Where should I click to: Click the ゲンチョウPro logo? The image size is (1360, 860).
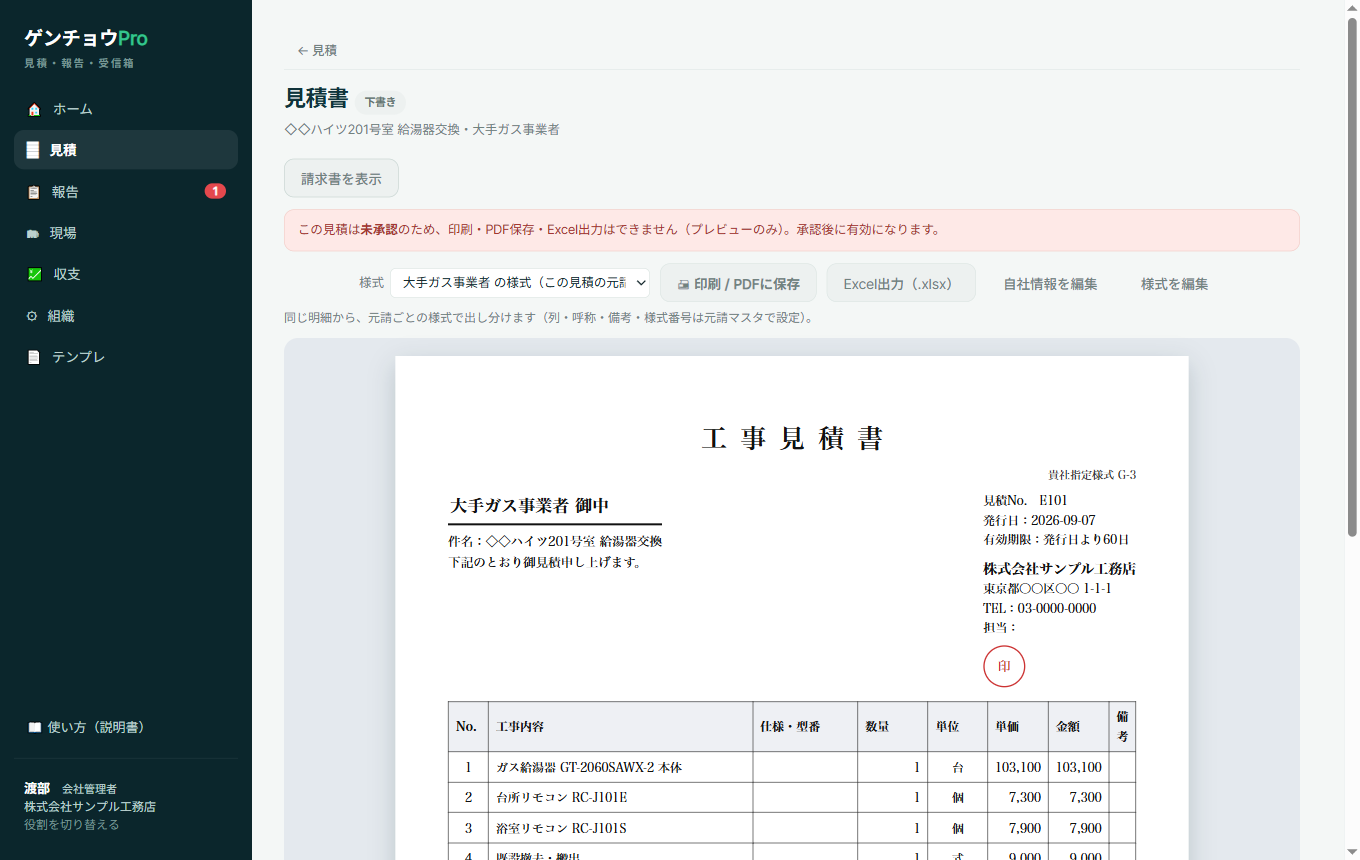(86, 38)
